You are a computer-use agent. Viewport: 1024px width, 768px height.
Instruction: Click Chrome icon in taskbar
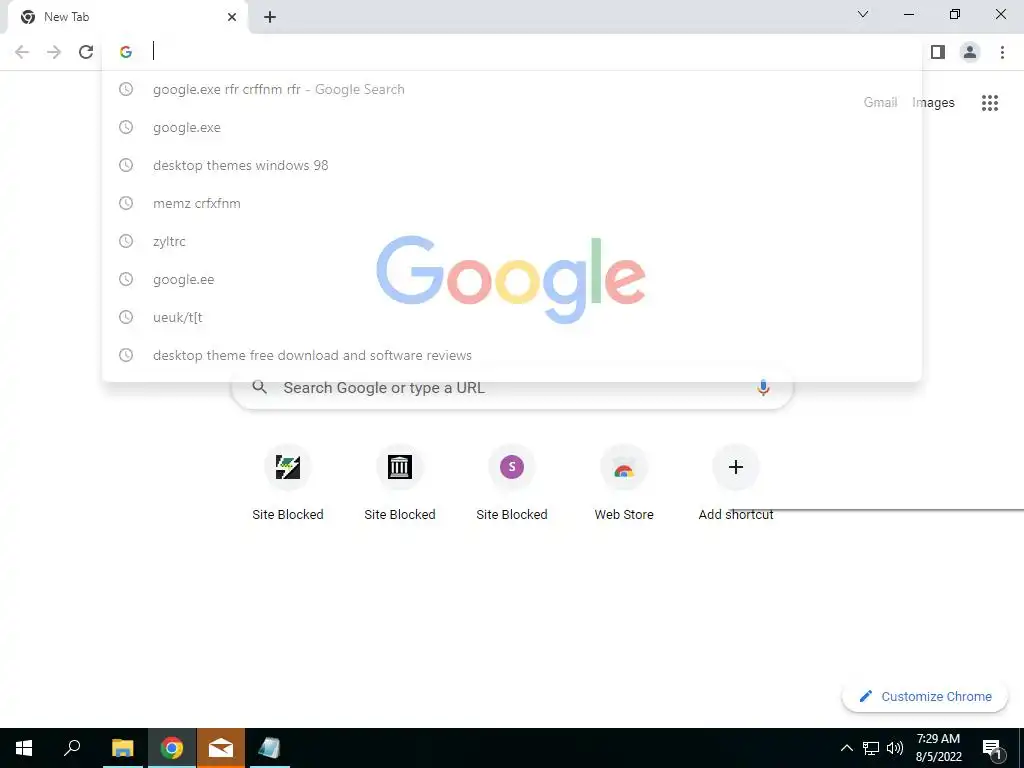(172, 748)
